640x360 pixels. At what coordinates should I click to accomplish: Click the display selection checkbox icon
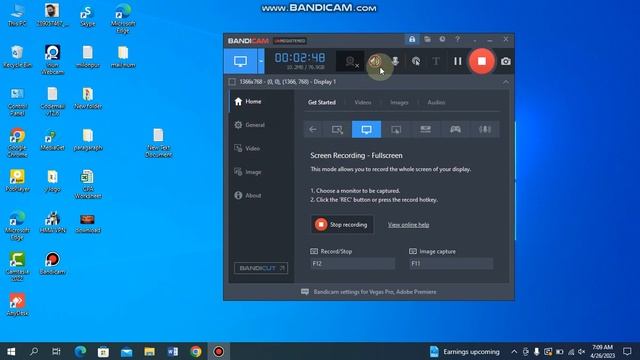click(x=232, y=82)
